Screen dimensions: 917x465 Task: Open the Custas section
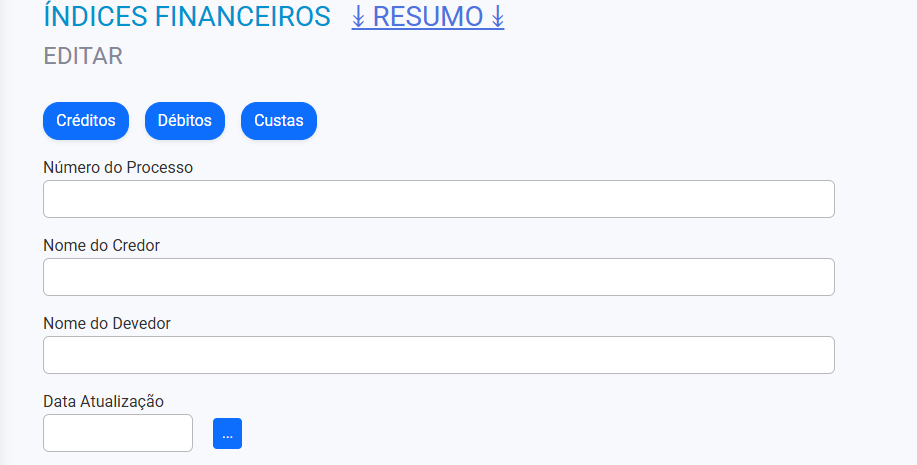click(279, 121)
